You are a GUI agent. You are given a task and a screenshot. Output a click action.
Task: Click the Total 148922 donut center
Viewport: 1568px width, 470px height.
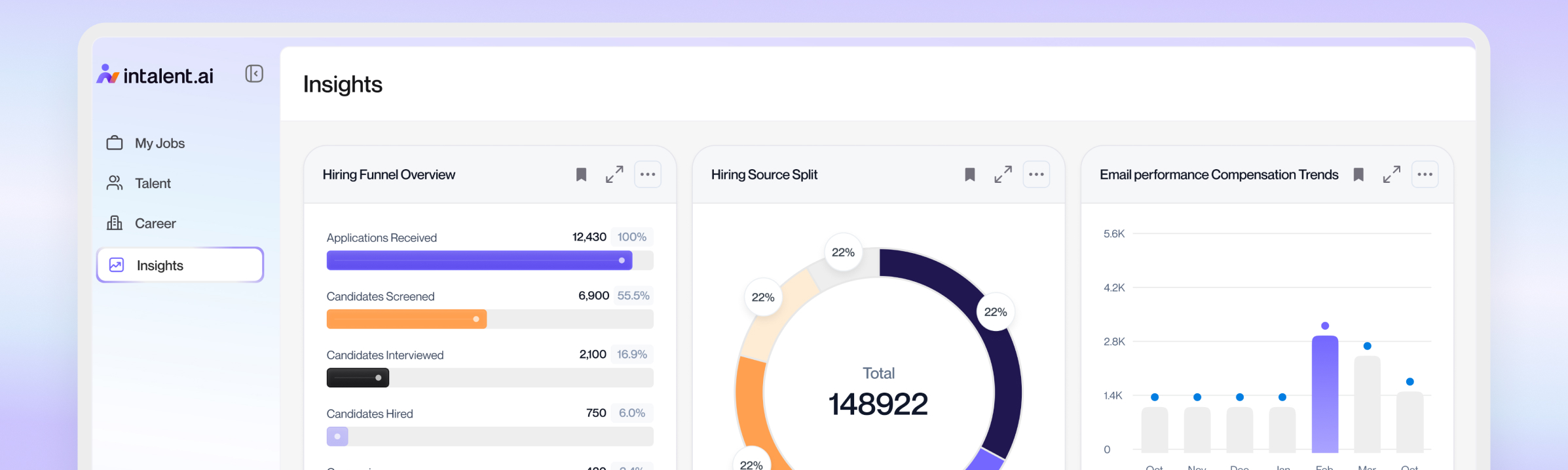878,392
